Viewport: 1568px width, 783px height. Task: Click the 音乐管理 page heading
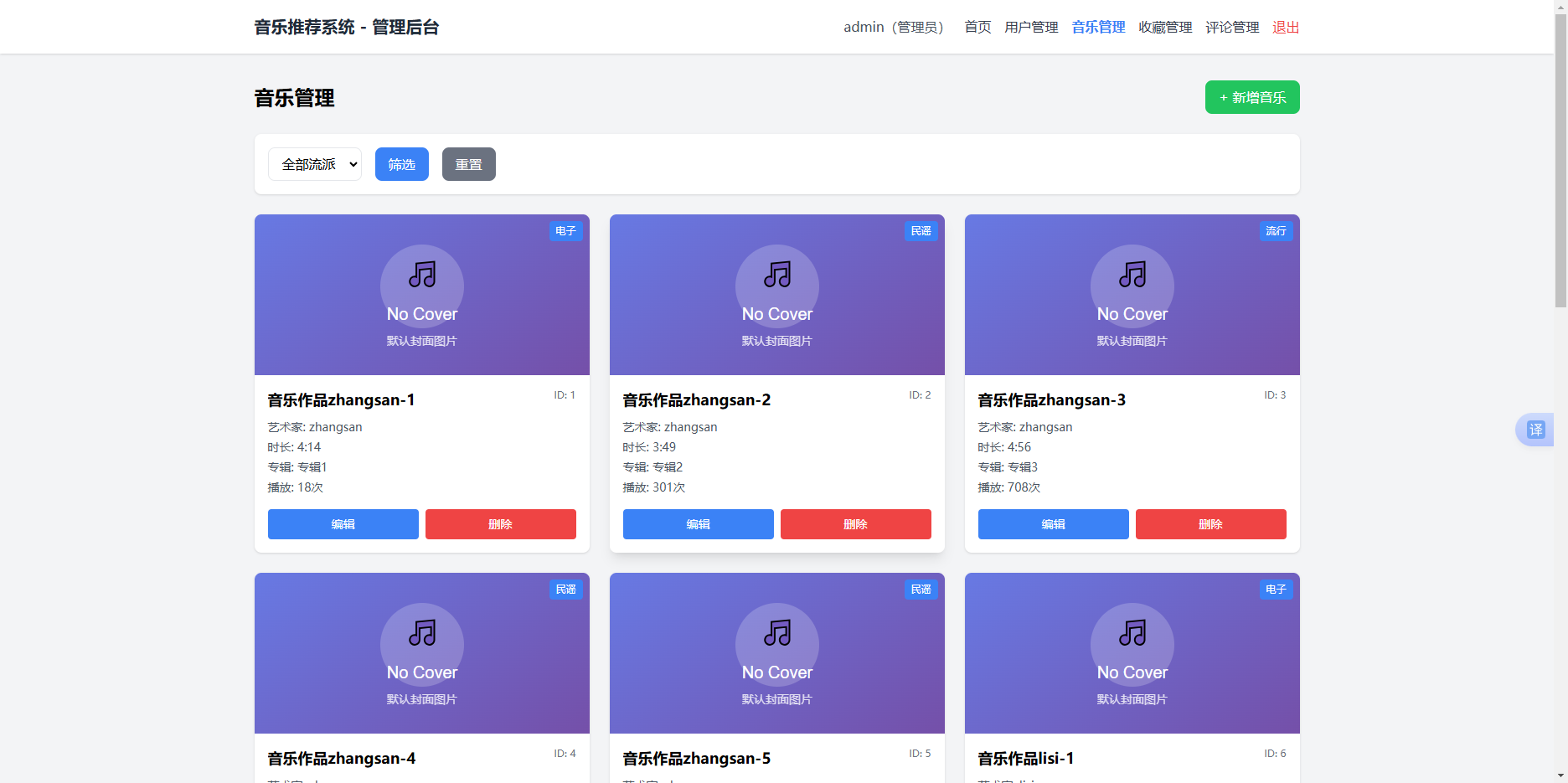tap(295, 98)
